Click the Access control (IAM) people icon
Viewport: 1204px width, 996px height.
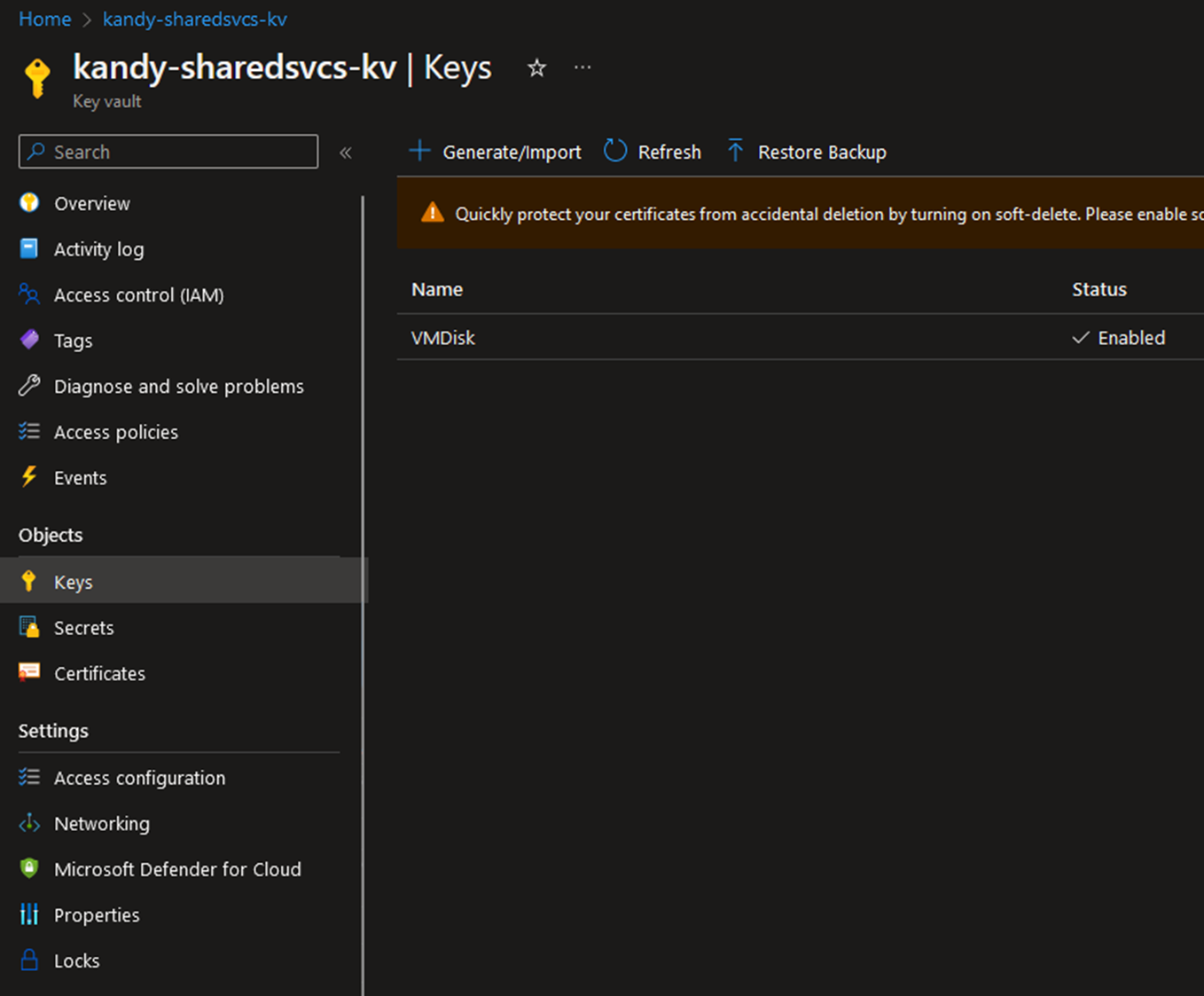29,294
